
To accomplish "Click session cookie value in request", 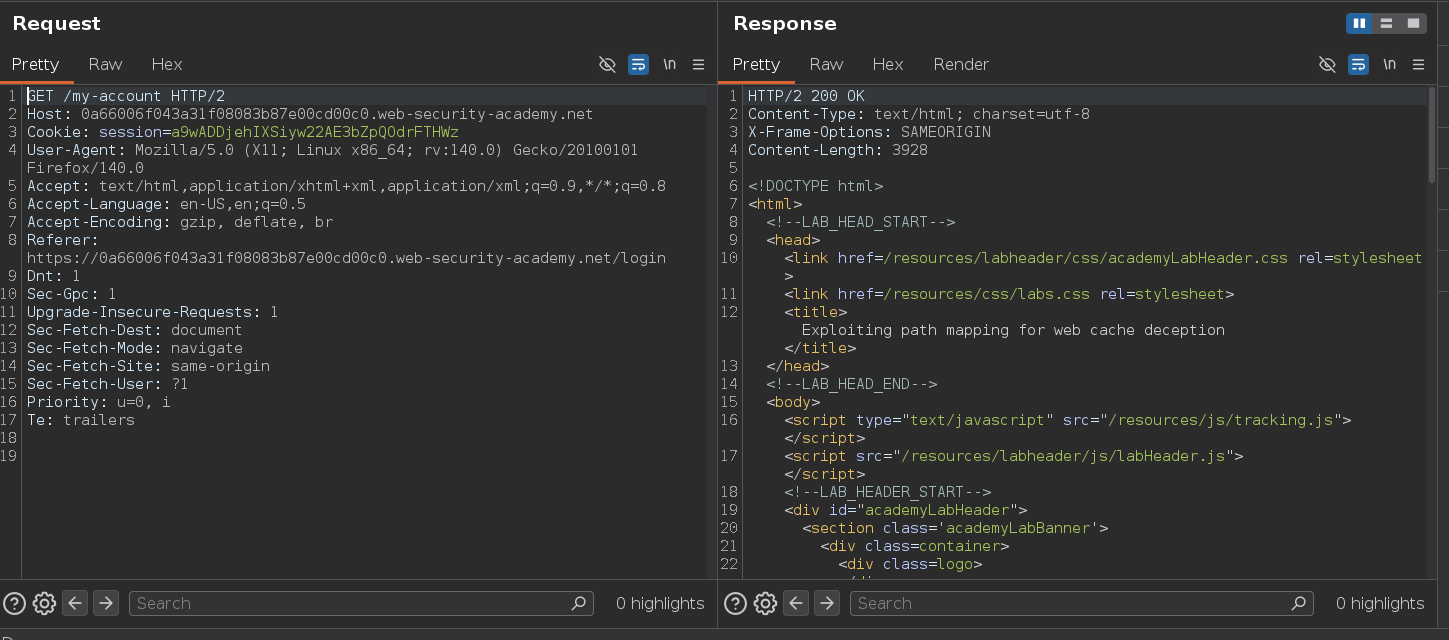I will click(315, 132).
